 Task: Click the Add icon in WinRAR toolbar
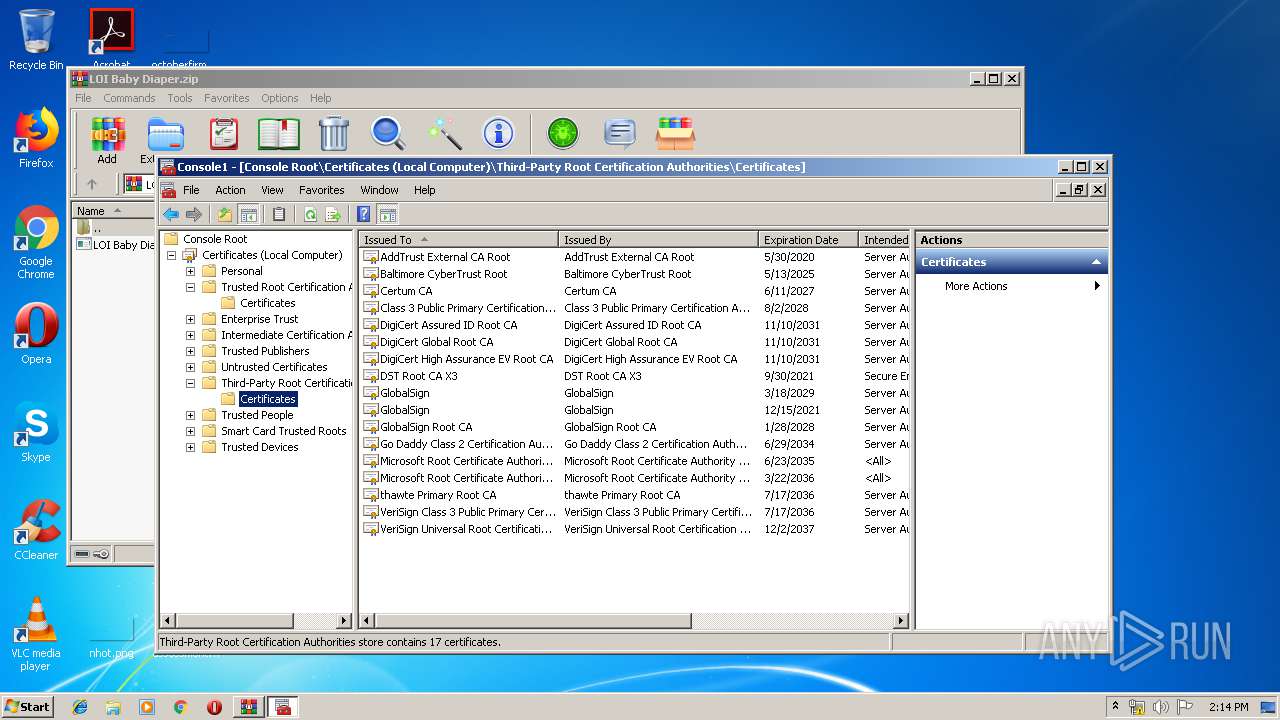[x=107, y=140]
